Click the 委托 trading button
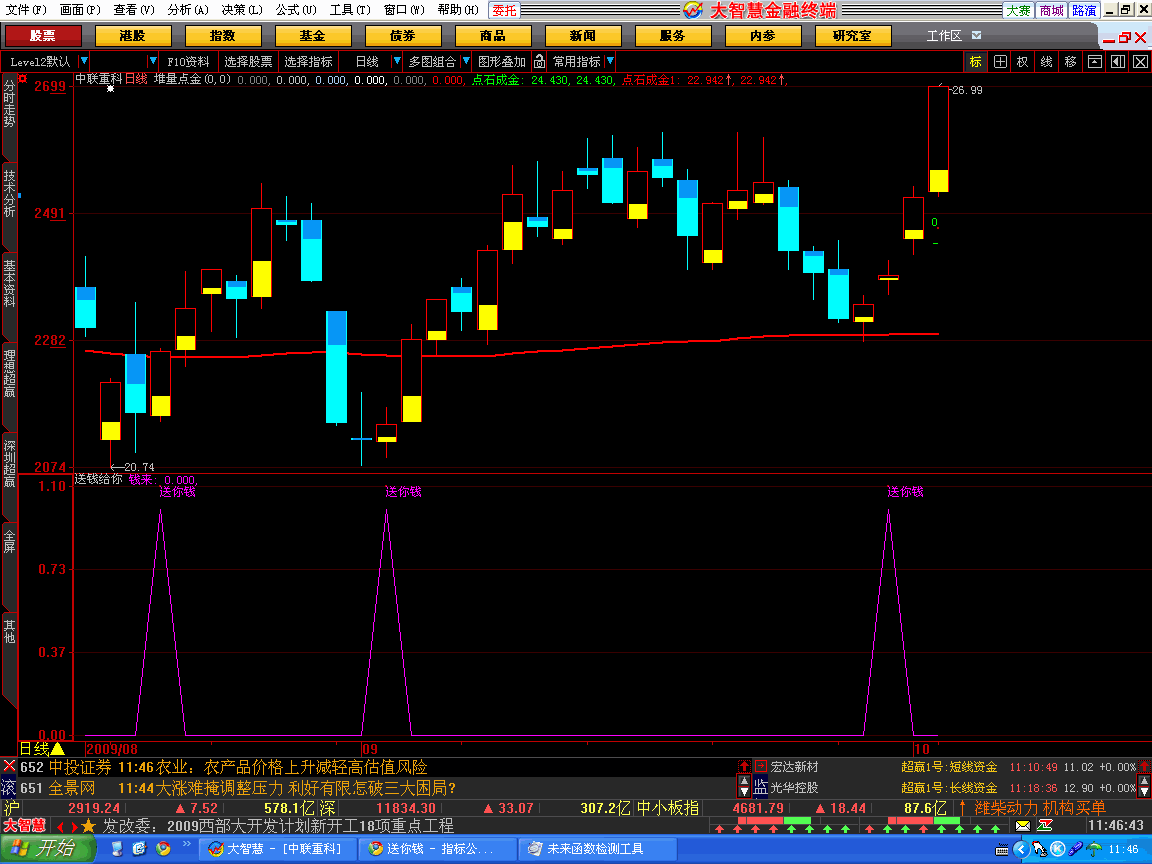The image size is (1152, 864). coord(504,10)
